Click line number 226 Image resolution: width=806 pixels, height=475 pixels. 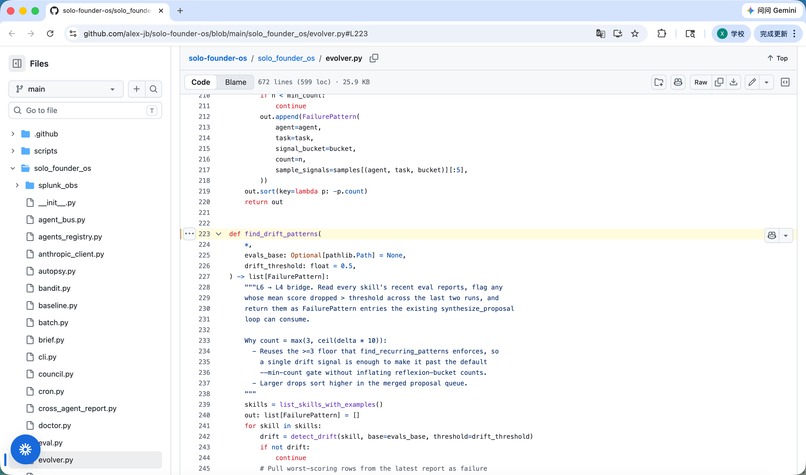point(204,266)
